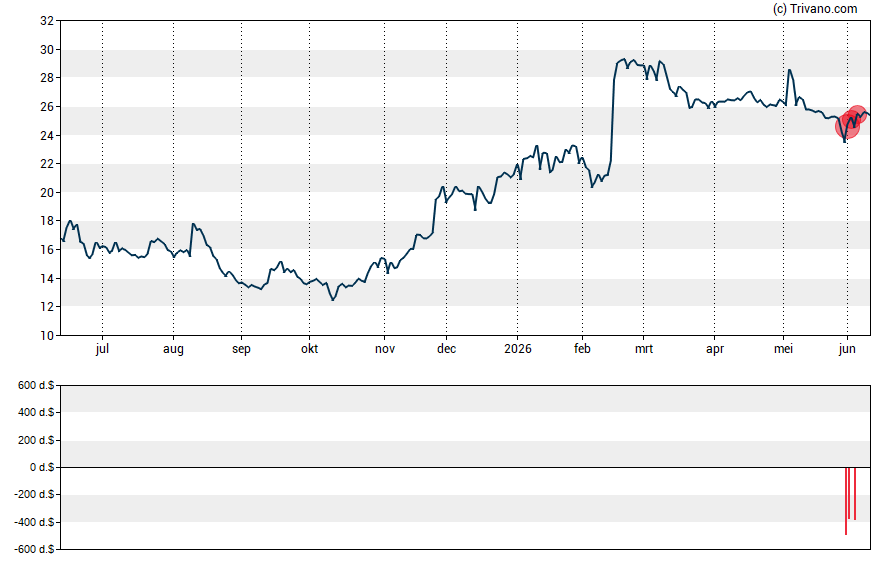This screenshot has height=565, width=888.
Task: Select the "200 d.$" volume axis label
Action: coord(36,440)
